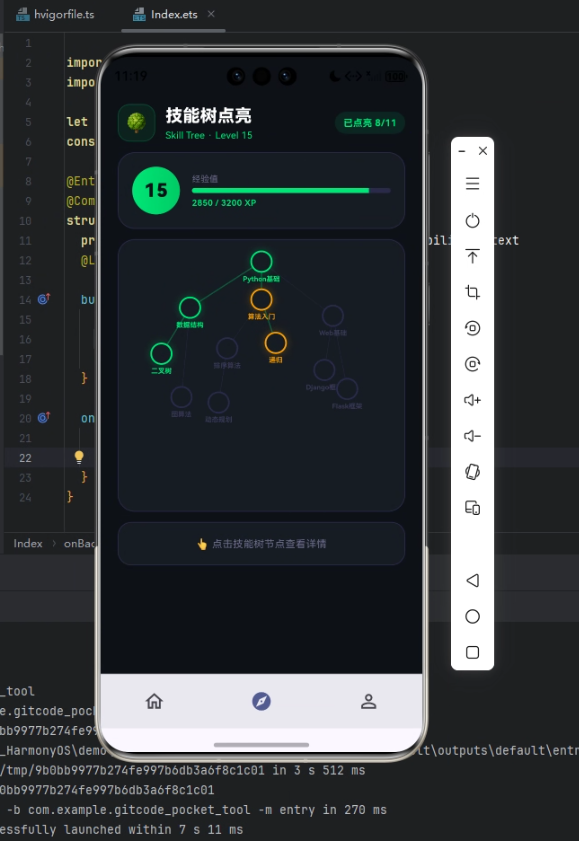Screen dimensions: 579x841
Task: Tap the 递归 orange skill node
Action: click(x=276, y=343)
